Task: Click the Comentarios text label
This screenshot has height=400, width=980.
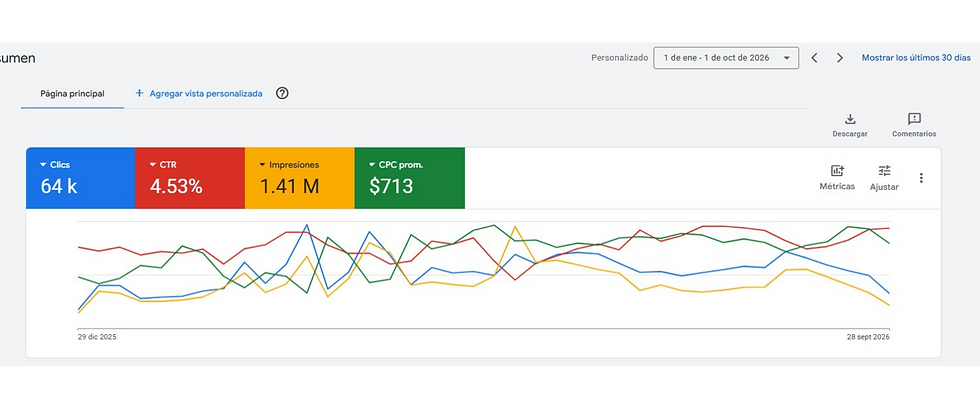Action: pyautogui.click(x=914, y=134)
